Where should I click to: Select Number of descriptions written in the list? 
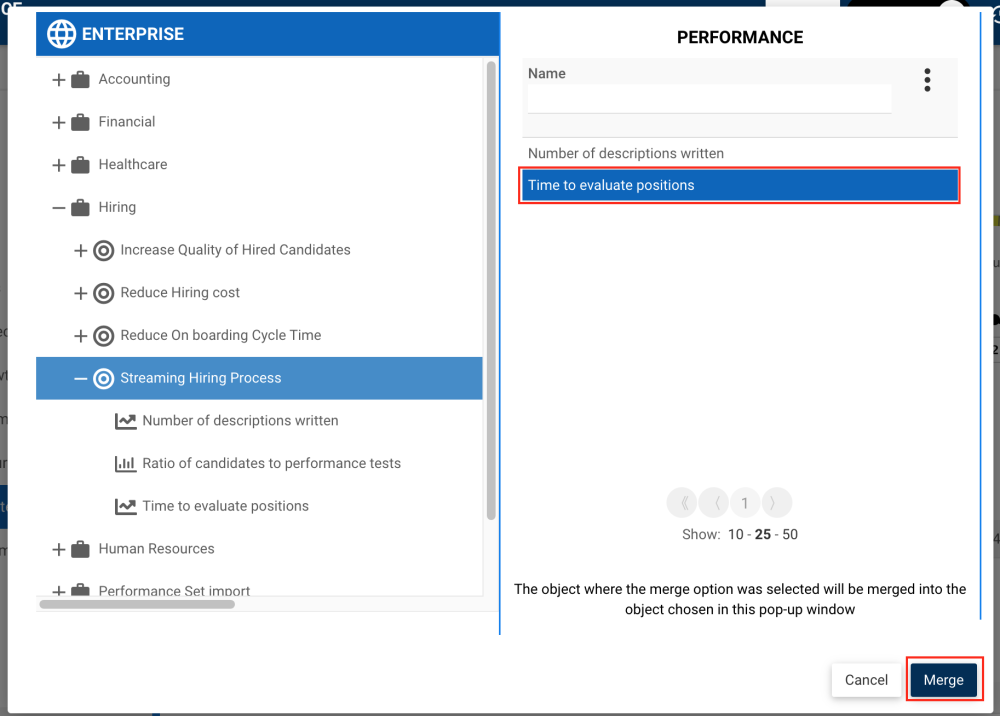[625, 153]
